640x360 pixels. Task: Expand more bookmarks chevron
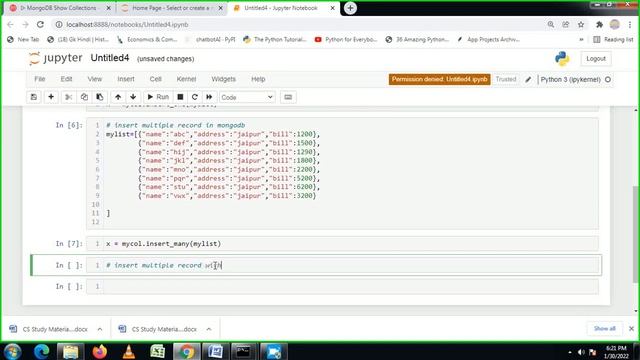(x=581, y=40)
